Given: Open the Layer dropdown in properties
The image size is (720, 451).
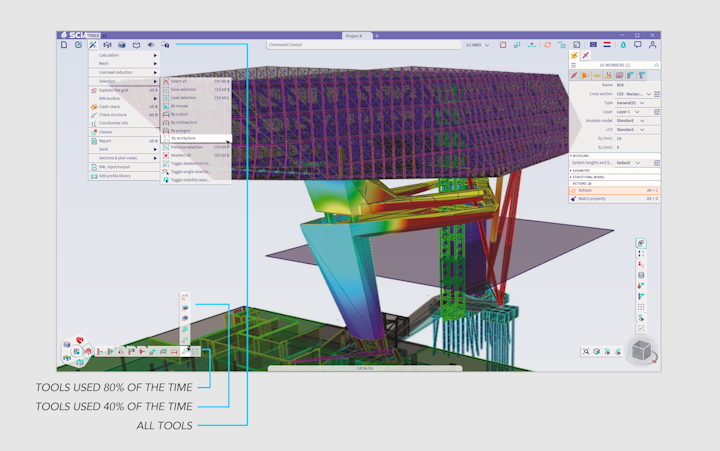Looking at the screenshot, I should [632, 111].
